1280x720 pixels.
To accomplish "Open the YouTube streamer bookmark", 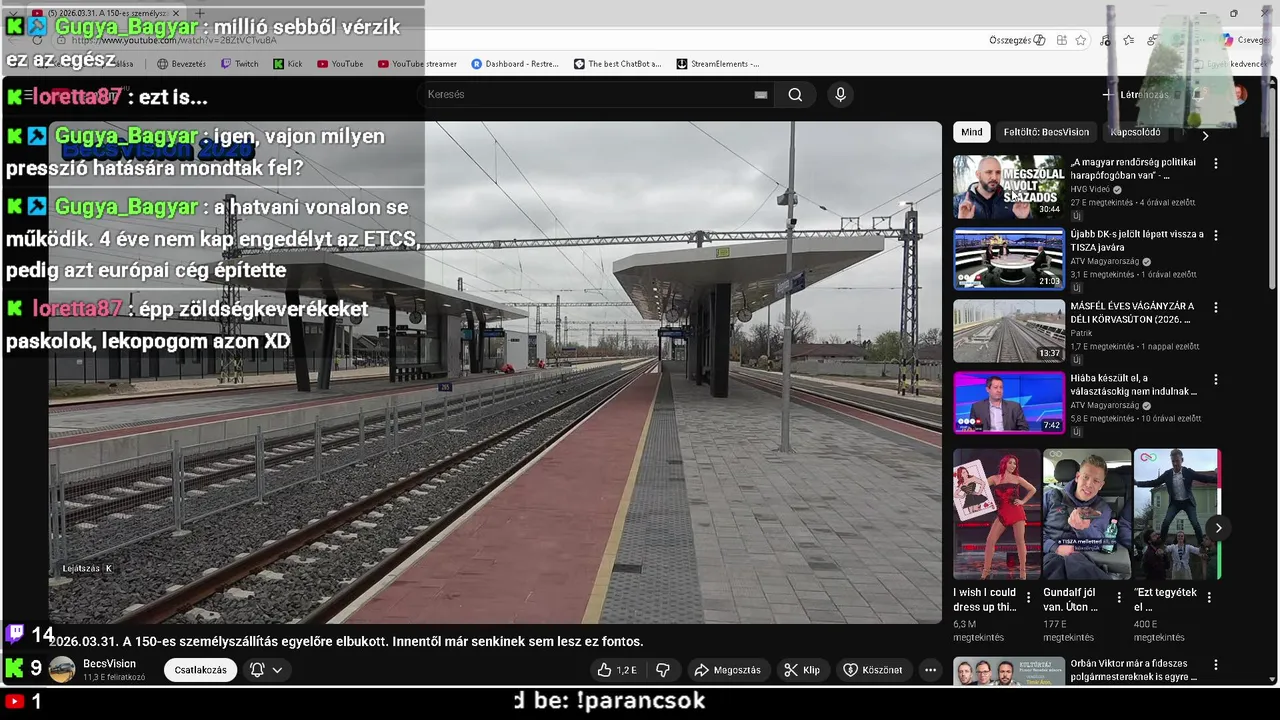I will click(417, 64).
